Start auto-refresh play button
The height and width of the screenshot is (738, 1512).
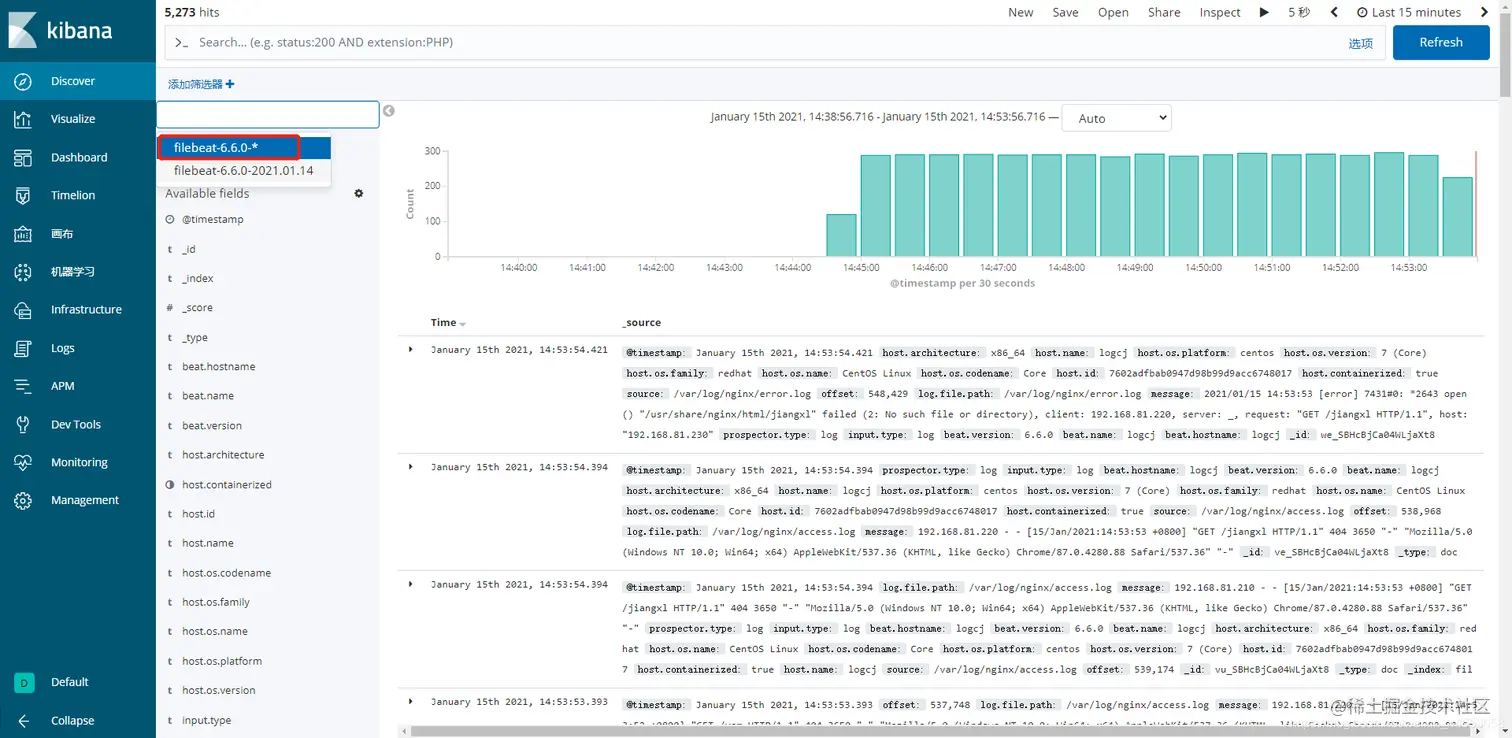pos(1264,12)
